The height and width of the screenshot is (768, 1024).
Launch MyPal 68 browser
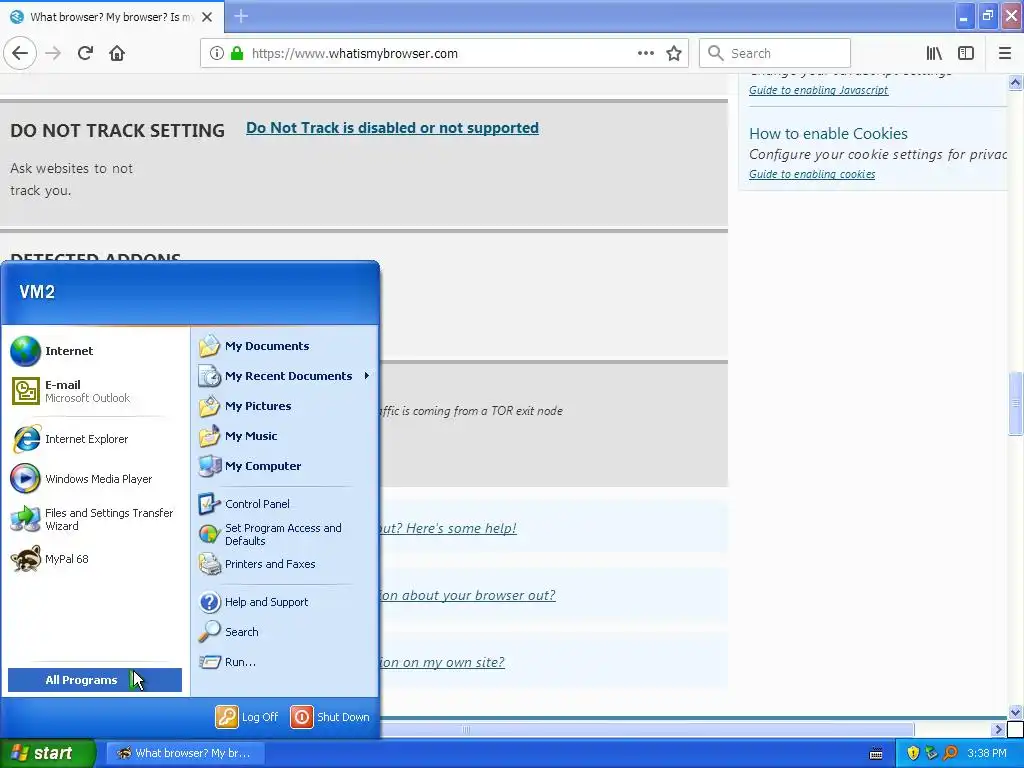[x=96, y=559]
